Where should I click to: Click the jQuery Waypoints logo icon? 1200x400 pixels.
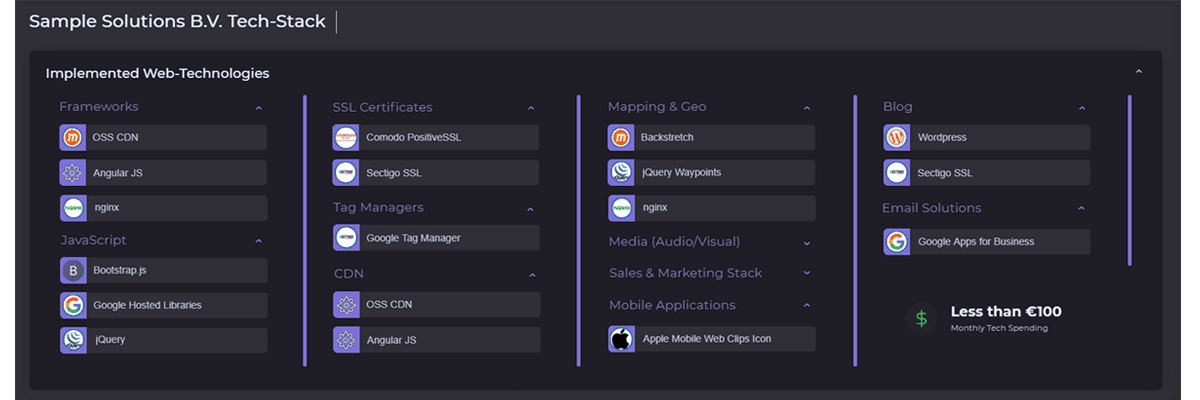click(x=621, y=173)
